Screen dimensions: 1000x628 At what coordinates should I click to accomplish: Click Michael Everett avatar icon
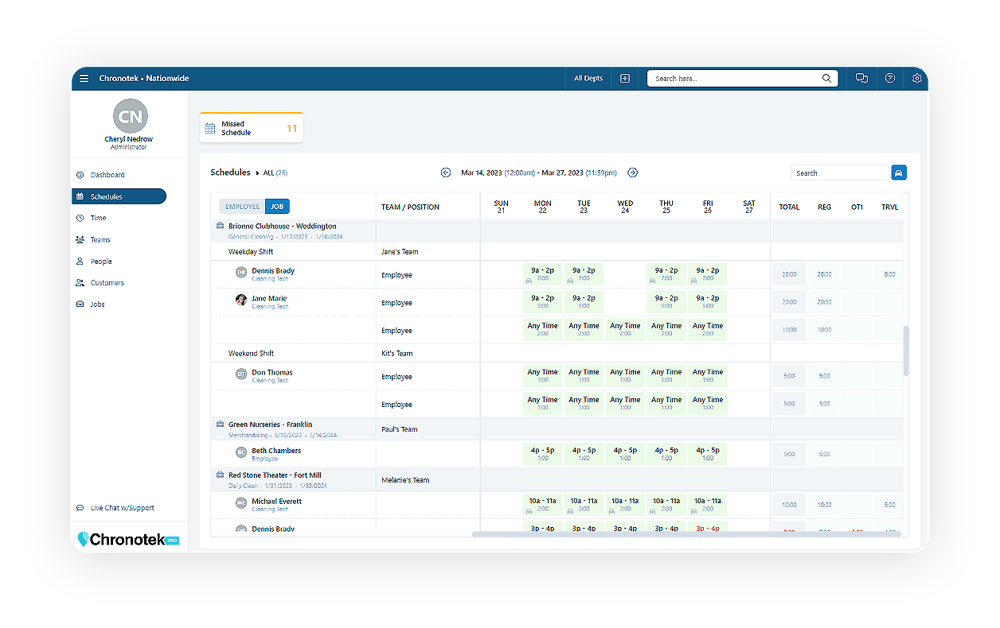coord(241,503)
